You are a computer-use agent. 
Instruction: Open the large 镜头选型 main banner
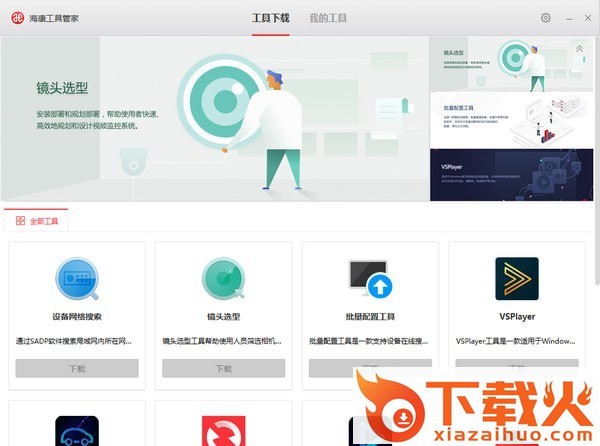[x=215, y=119]
